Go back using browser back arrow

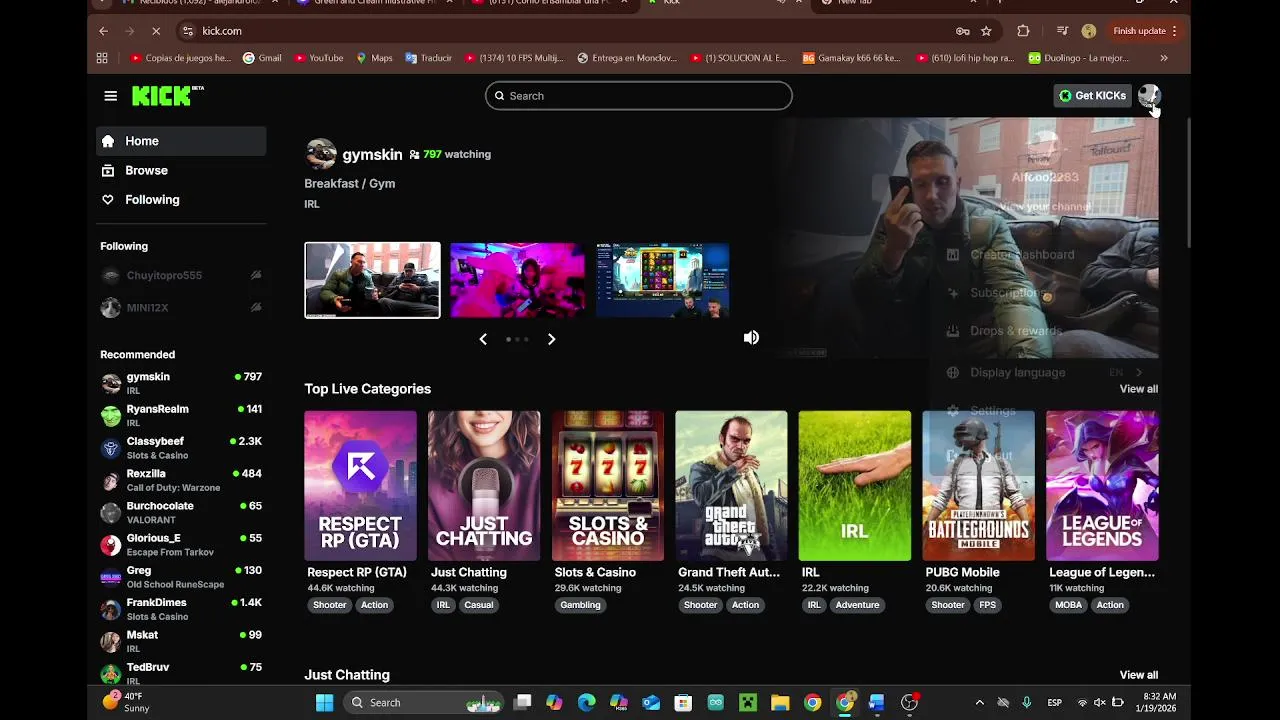point(103,31)
